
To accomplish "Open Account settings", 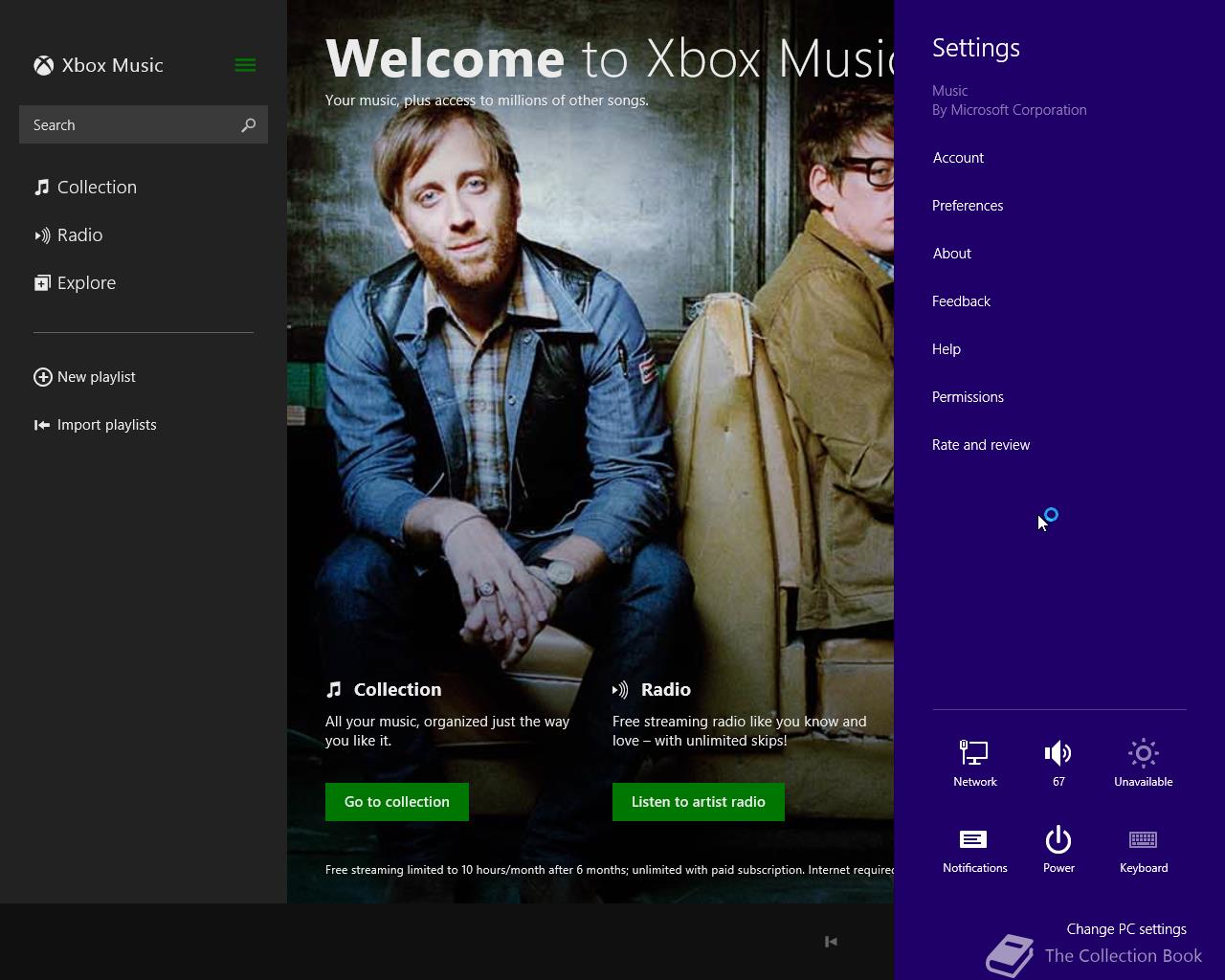I will [958, 158].
